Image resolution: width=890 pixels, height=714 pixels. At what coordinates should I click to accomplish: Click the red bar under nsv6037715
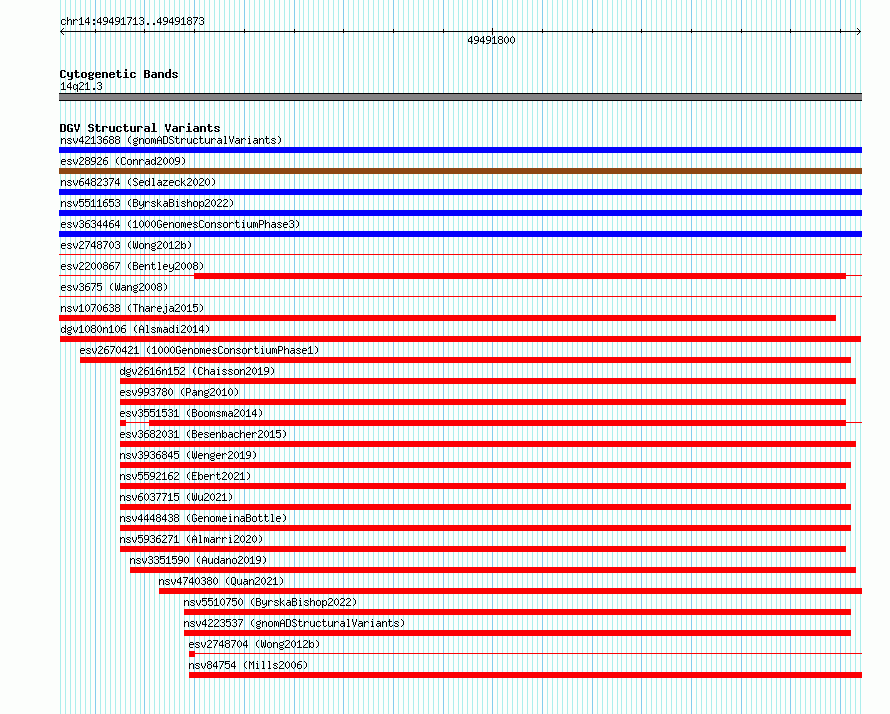point(485,507)
